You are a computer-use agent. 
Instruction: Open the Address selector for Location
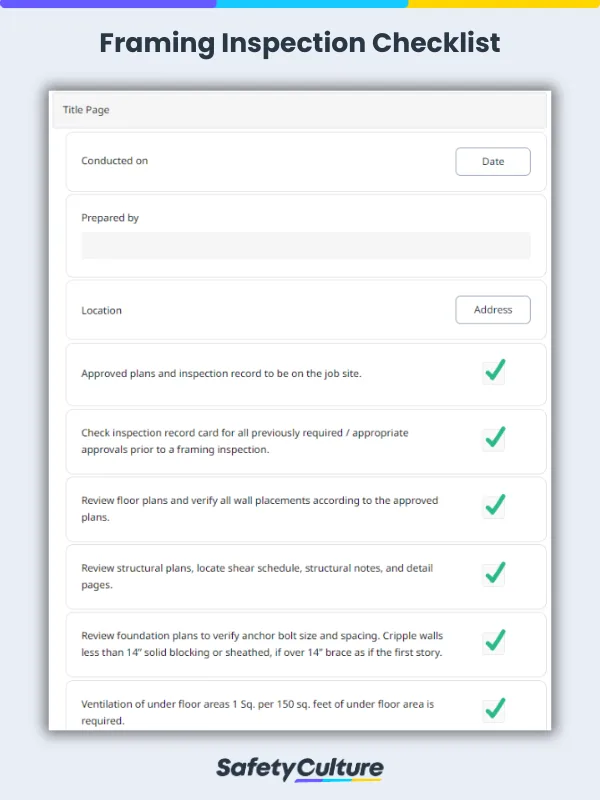[493, 310]
